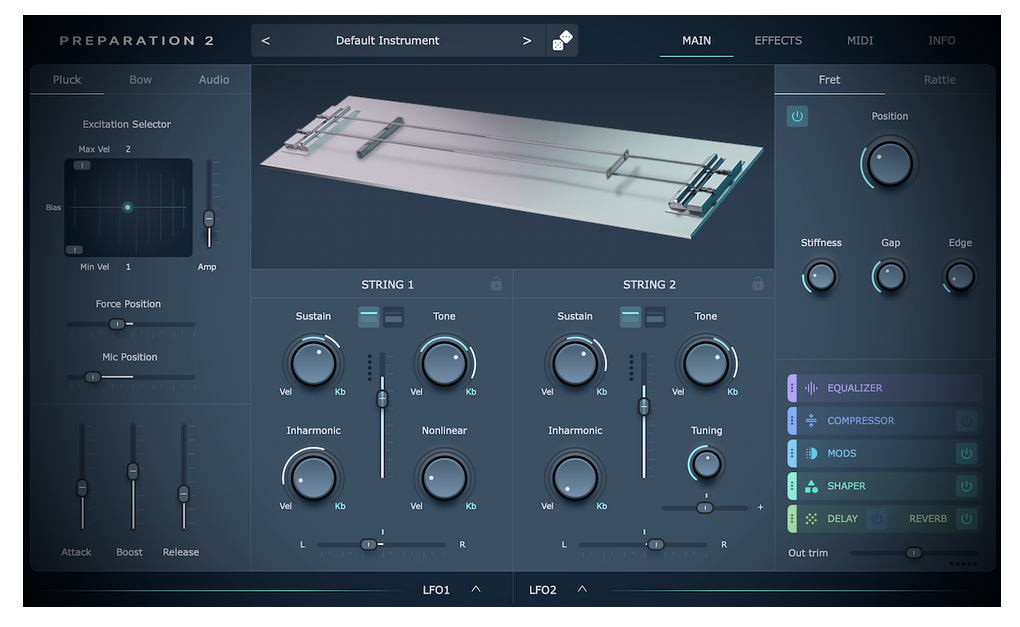Open the REVERB effect
Viewport: 1020px width, 627px height.
(928, 518)
